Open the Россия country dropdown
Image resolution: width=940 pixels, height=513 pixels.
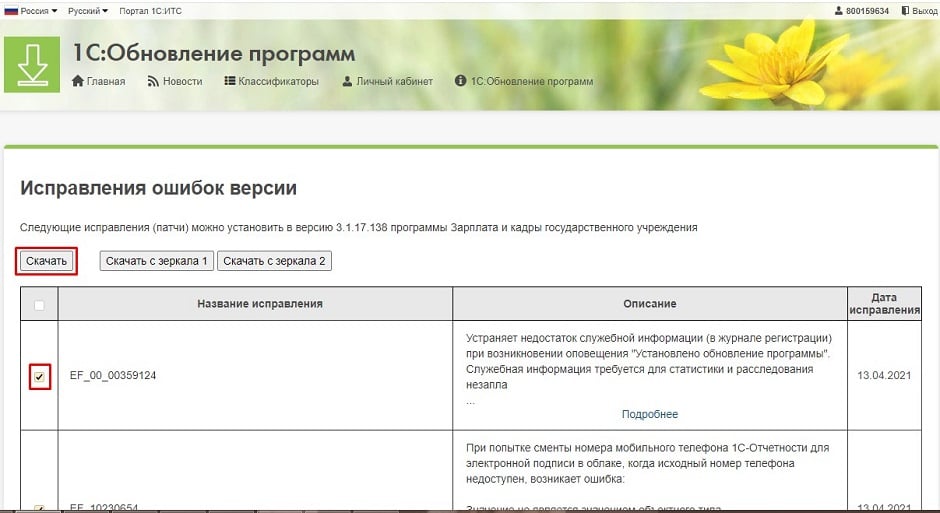click(x=31, y=10)
